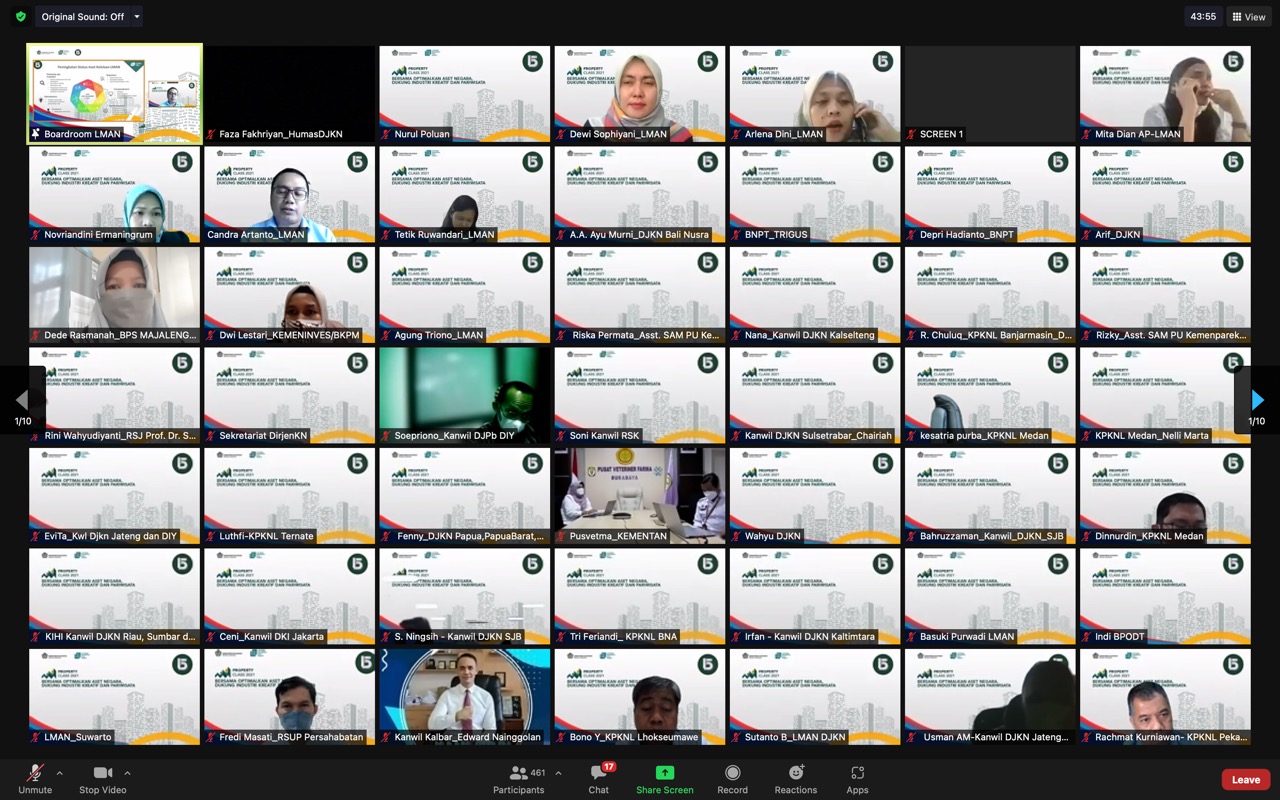Click the green Share Screen icon
This screenshot has width=1280, height=800.
(x=664, y=773)
